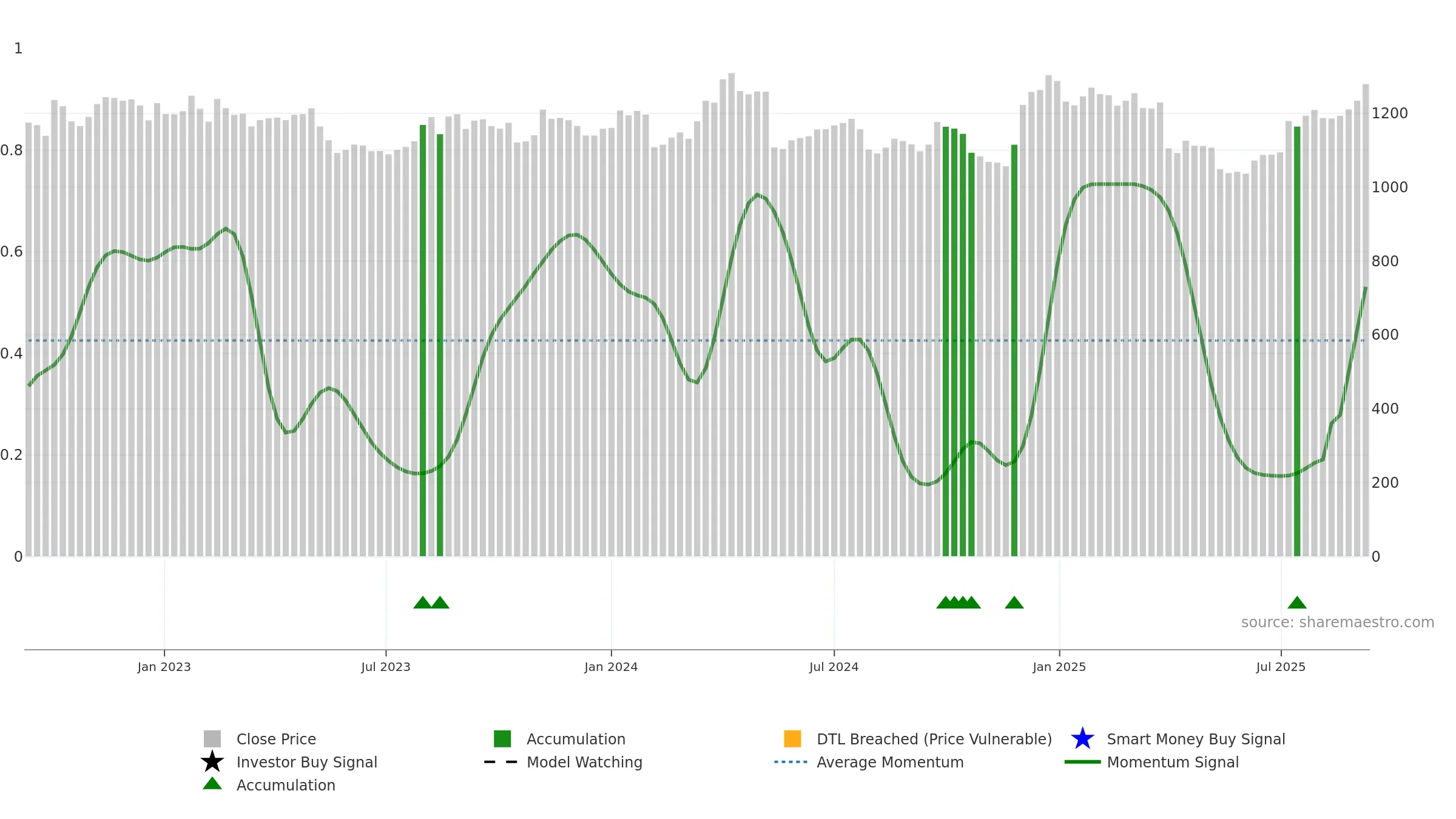
Task: Select the gray Close Price legend swatch
Action: (212, 738)
